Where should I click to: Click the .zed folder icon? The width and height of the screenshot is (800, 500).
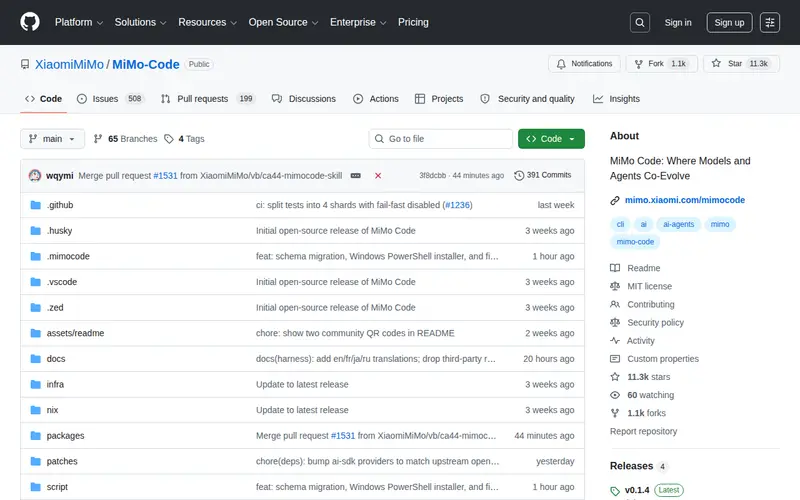(x=35, y=308)
